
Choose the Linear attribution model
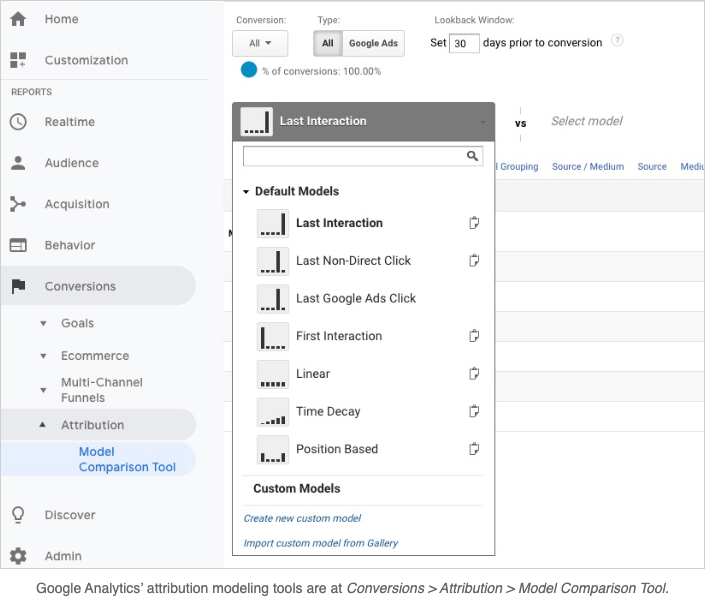tap(313, 374)
